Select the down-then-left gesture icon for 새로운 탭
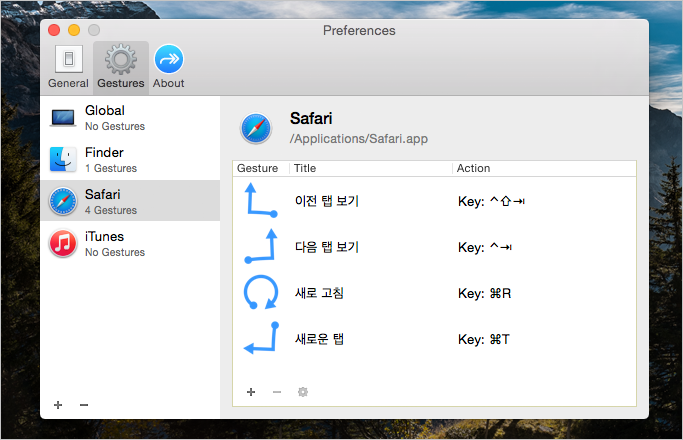This screenshot has width=683, height=440. (260, 338)
